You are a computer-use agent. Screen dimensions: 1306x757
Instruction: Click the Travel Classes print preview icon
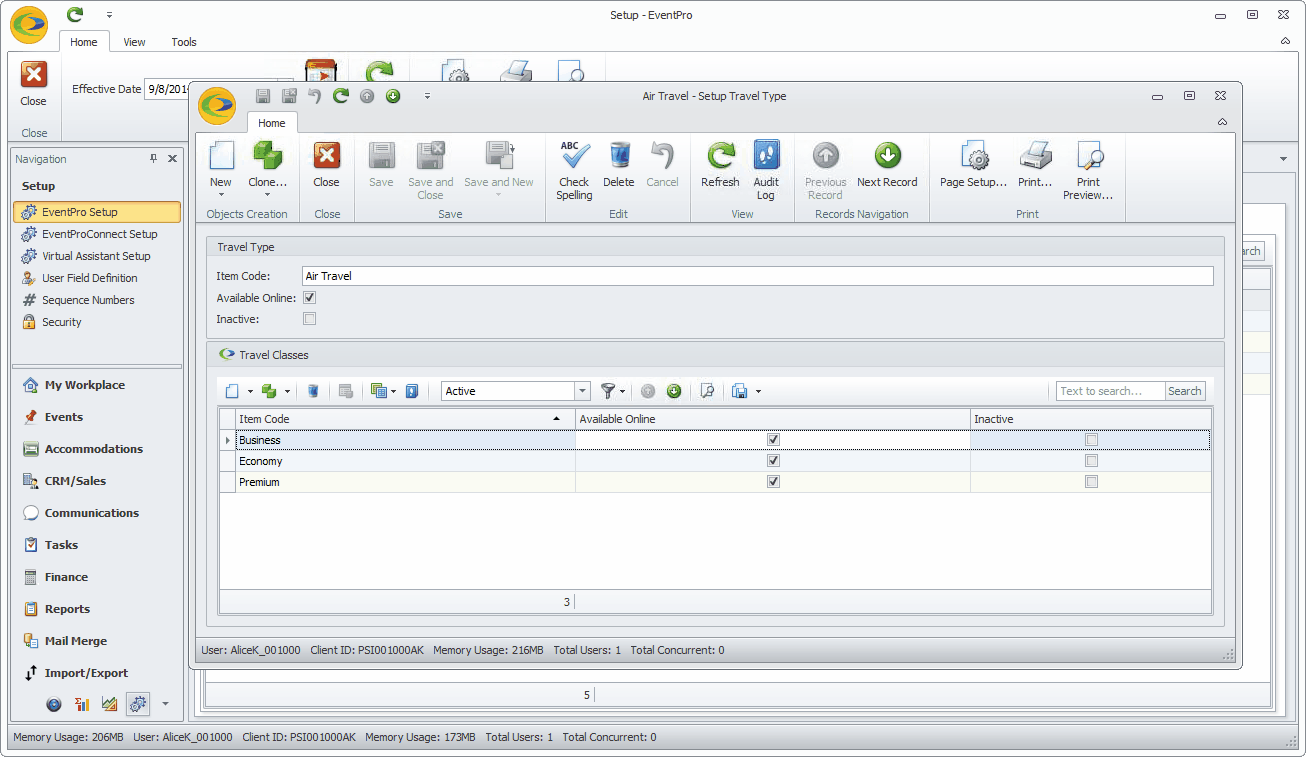point(707,391)
